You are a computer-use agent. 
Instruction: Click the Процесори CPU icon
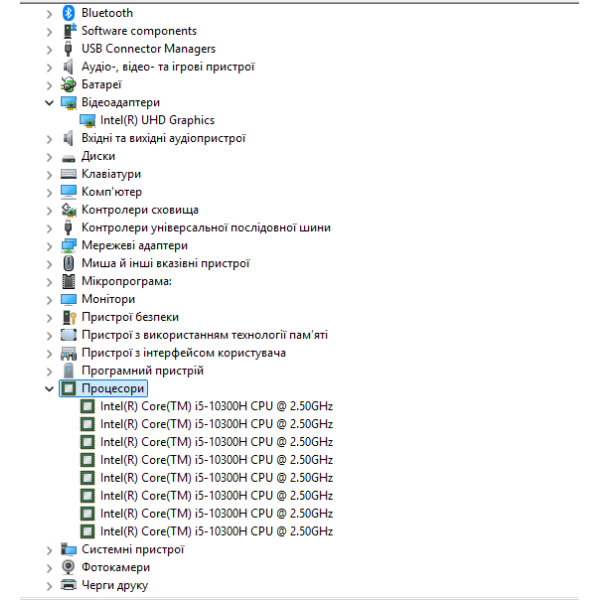click(x=68, y=389)
